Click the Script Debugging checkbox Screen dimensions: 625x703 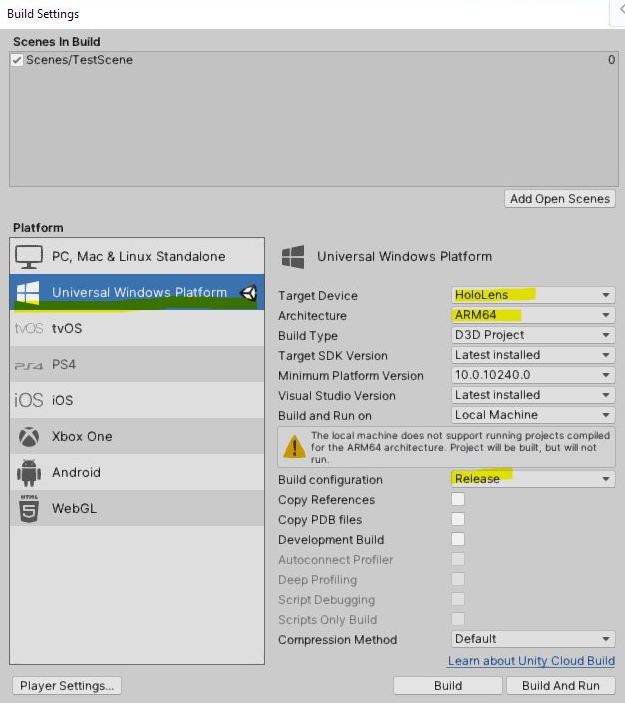[x=458, y=599]
